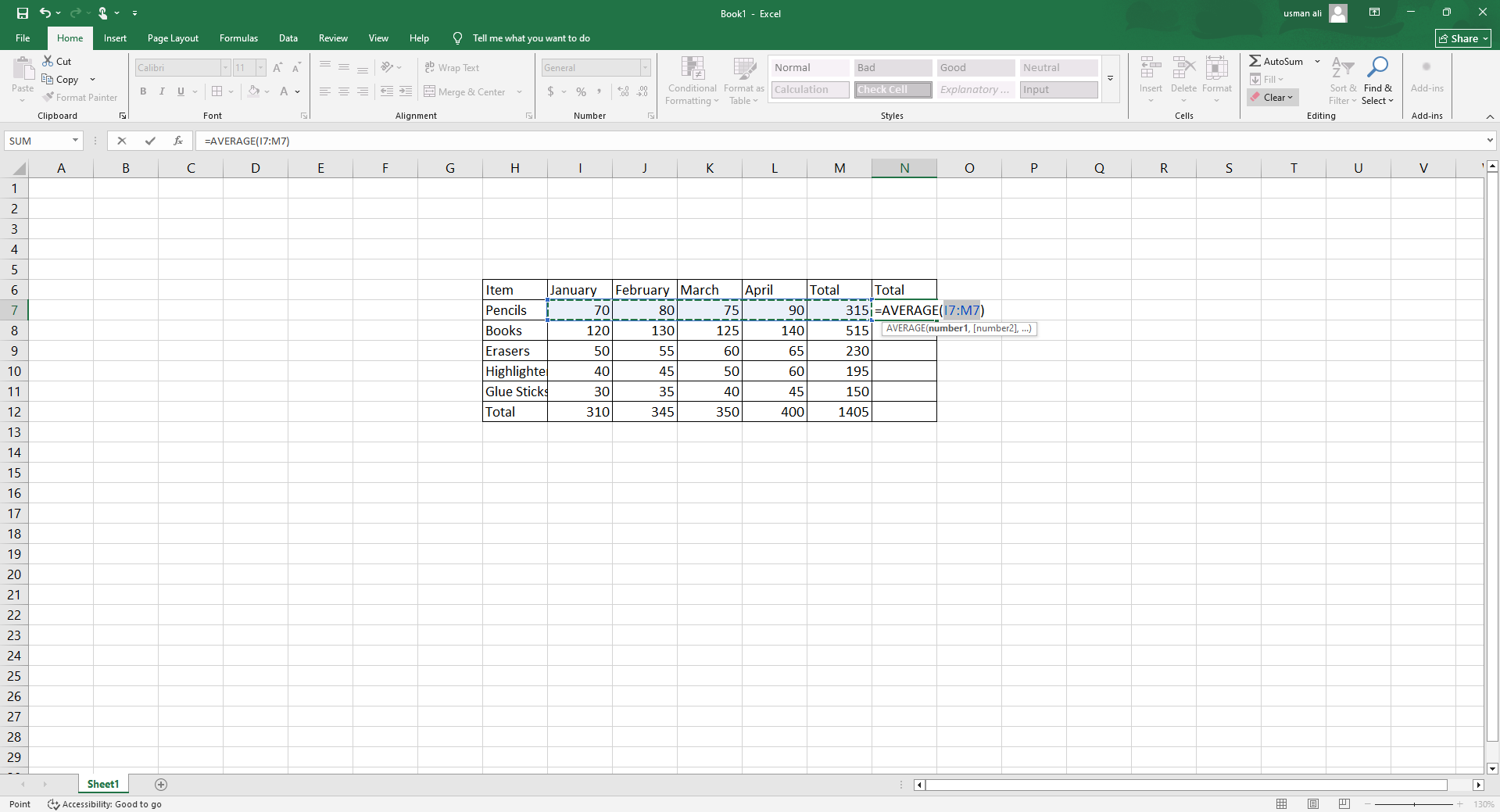The height and width of the screenshot is (812, 1500).
Task: Open the font size dropdown
Action: pyautogui.click(x=260, y=68)
